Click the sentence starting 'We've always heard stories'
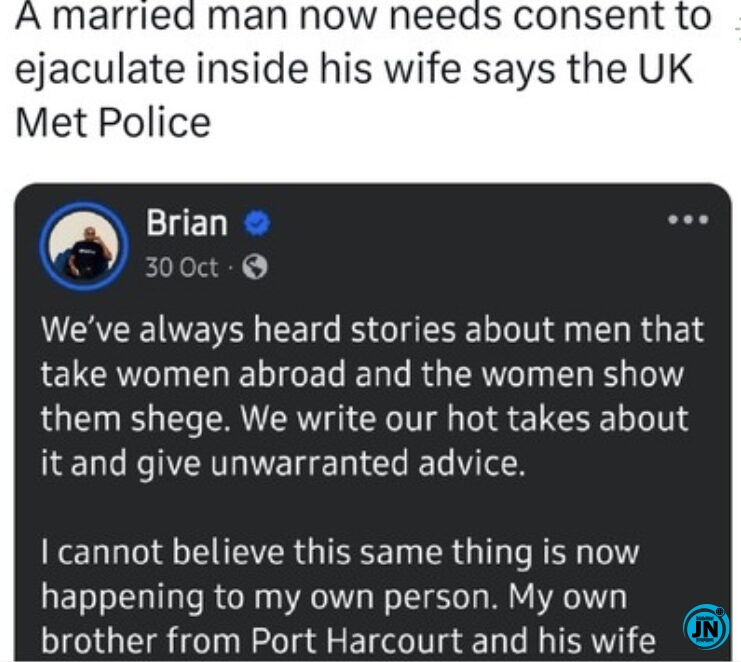 [x=372, y=330]
